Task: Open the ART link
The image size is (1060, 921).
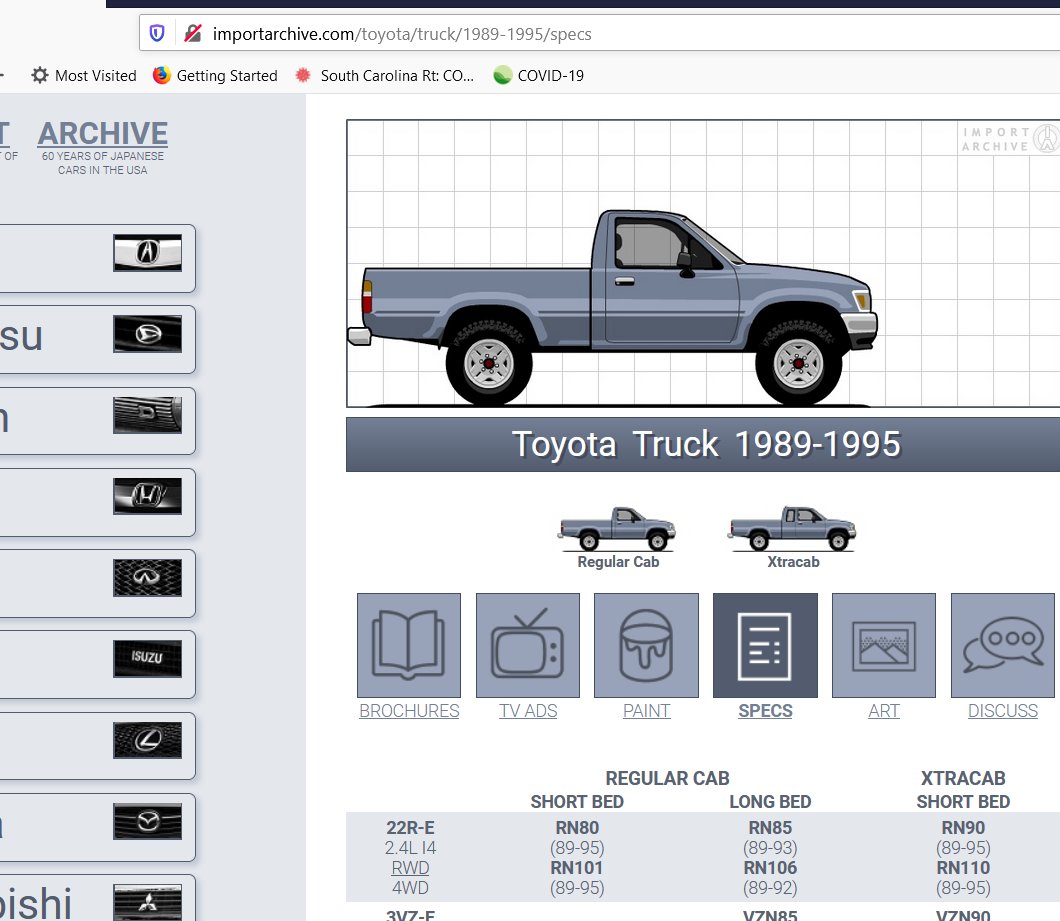Action: click(x=884, y=711)
